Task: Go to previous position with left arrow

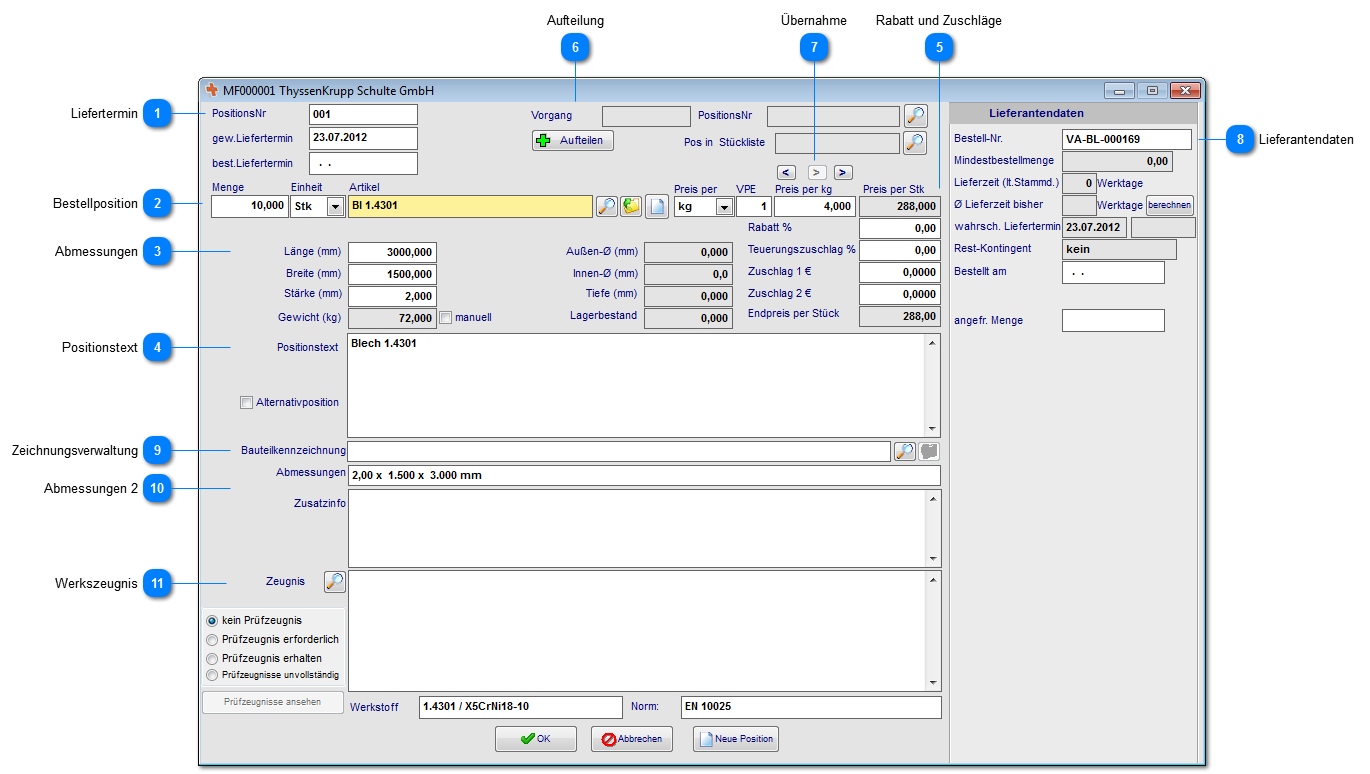Action: pyautogui.click(x=786, y=172)
